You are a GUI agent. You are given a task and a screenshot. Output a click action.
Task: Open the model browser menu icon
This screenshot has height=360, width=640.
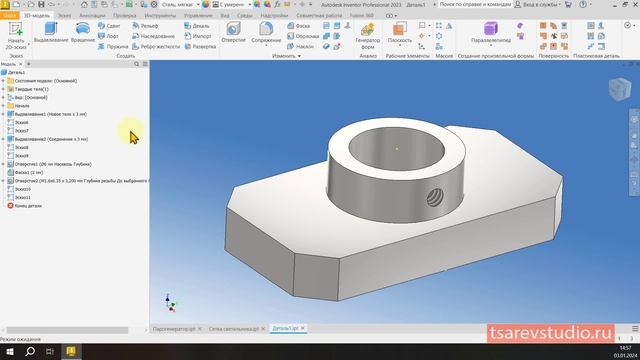[145, 64]
